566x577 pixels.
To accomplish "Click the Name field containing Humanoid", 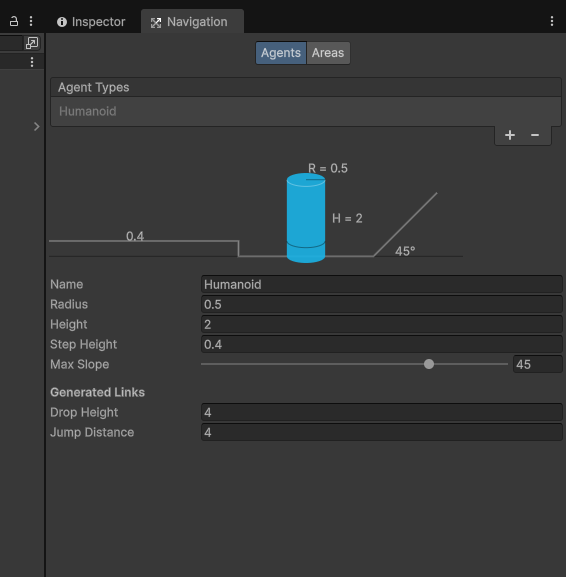I will click(x=382, y=284).
